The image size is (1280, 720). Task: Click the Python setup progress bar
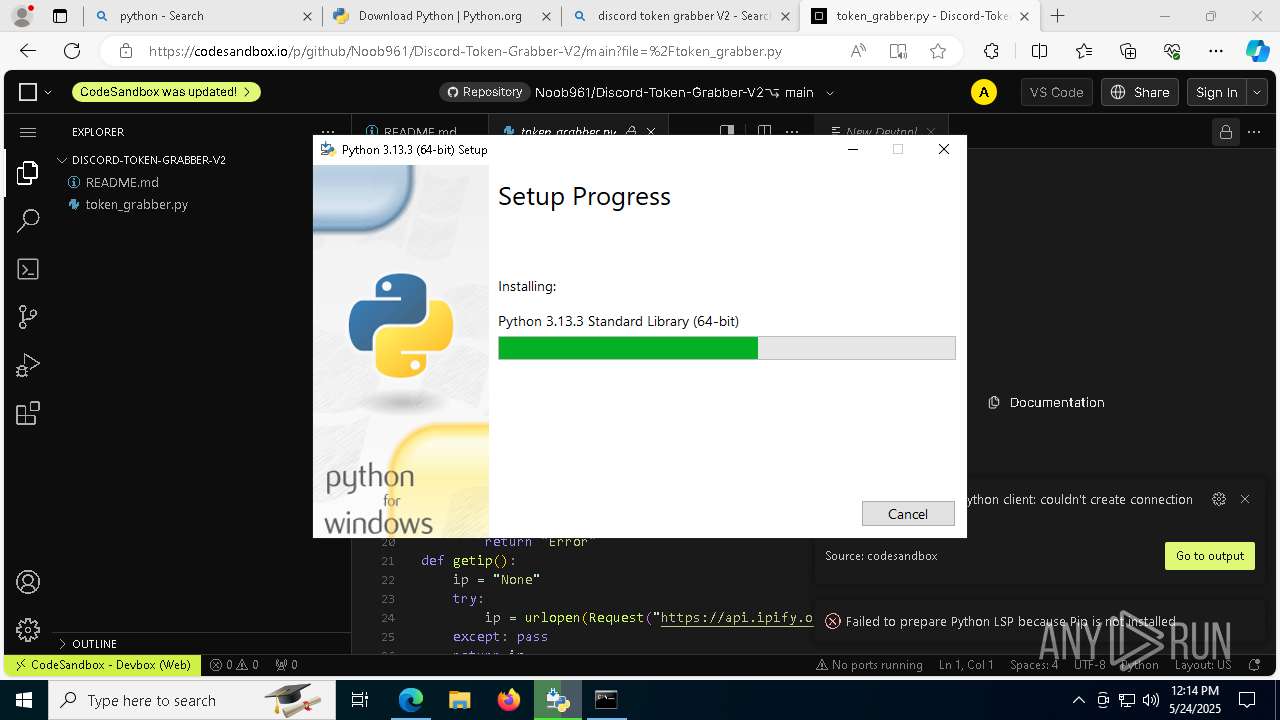click(x=727, y=348)
